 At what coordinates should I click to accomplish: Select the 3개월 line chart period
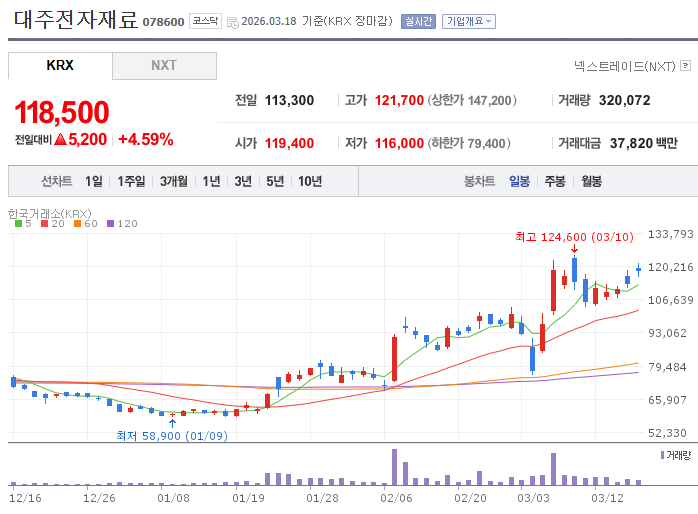click(x=174, y=181)
